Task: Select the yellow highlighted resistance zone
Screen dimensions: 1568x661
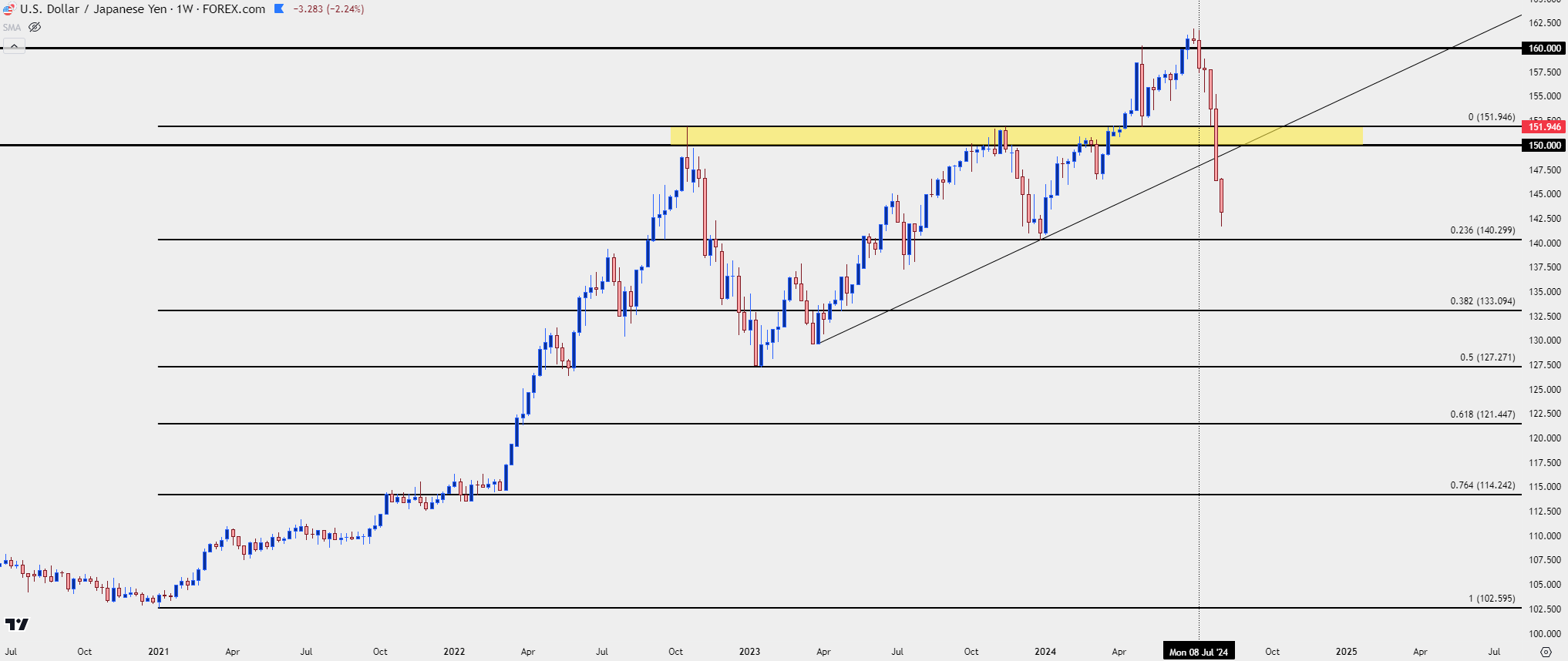Action: point(1016,136)
